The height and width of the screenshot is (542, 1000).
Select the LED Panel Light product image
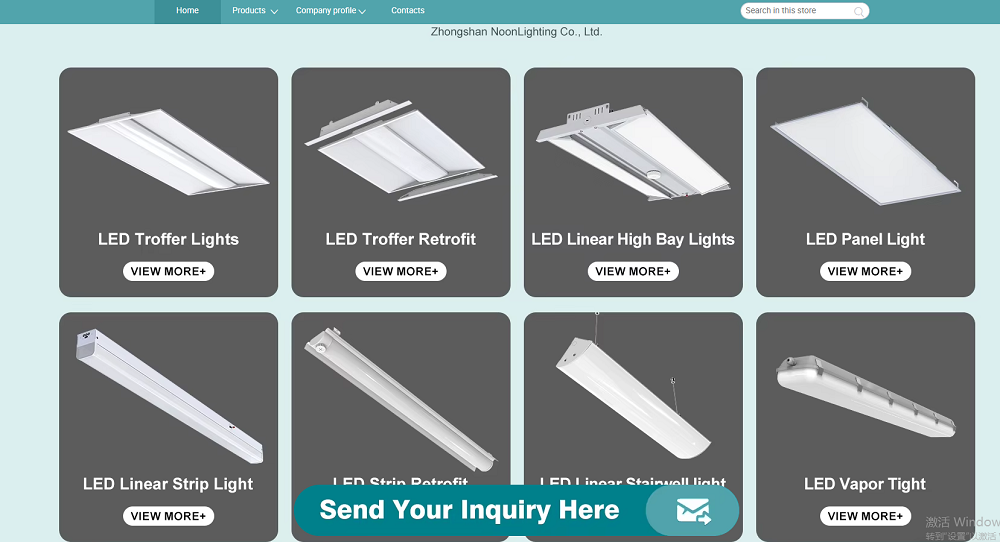click(865, 152)
